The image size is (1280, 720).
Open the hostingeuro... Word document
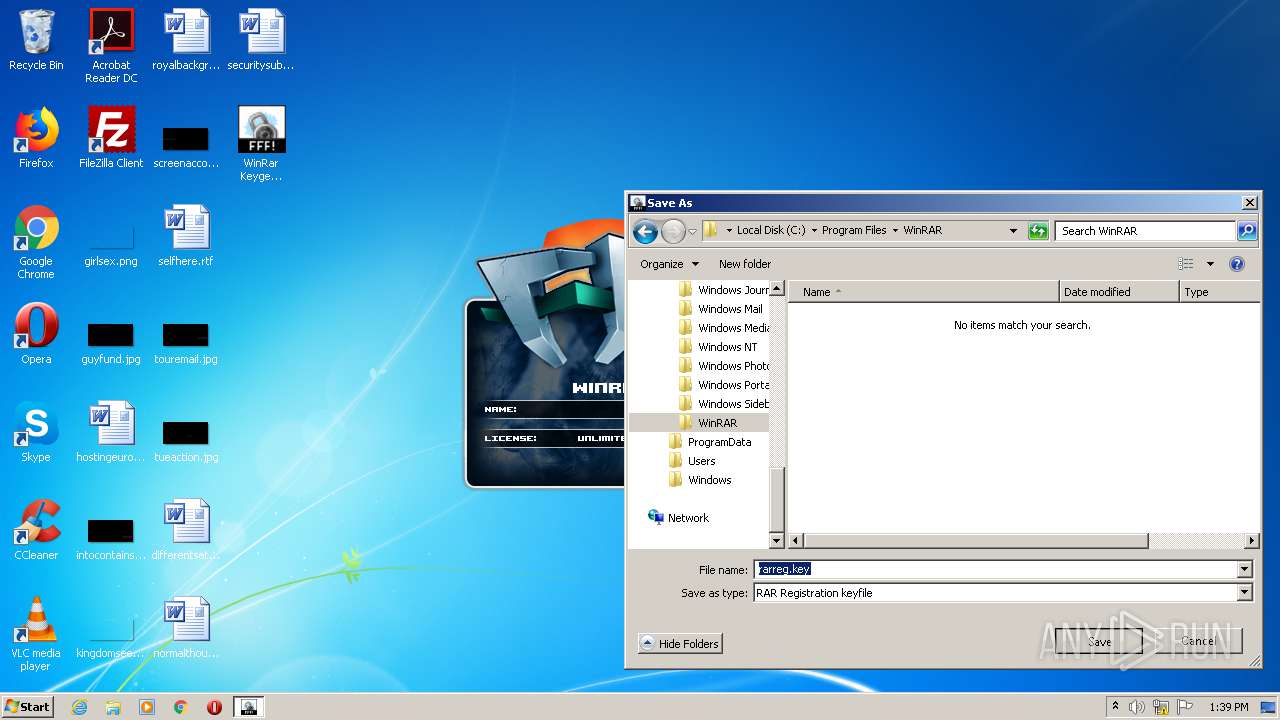[111, 433]
